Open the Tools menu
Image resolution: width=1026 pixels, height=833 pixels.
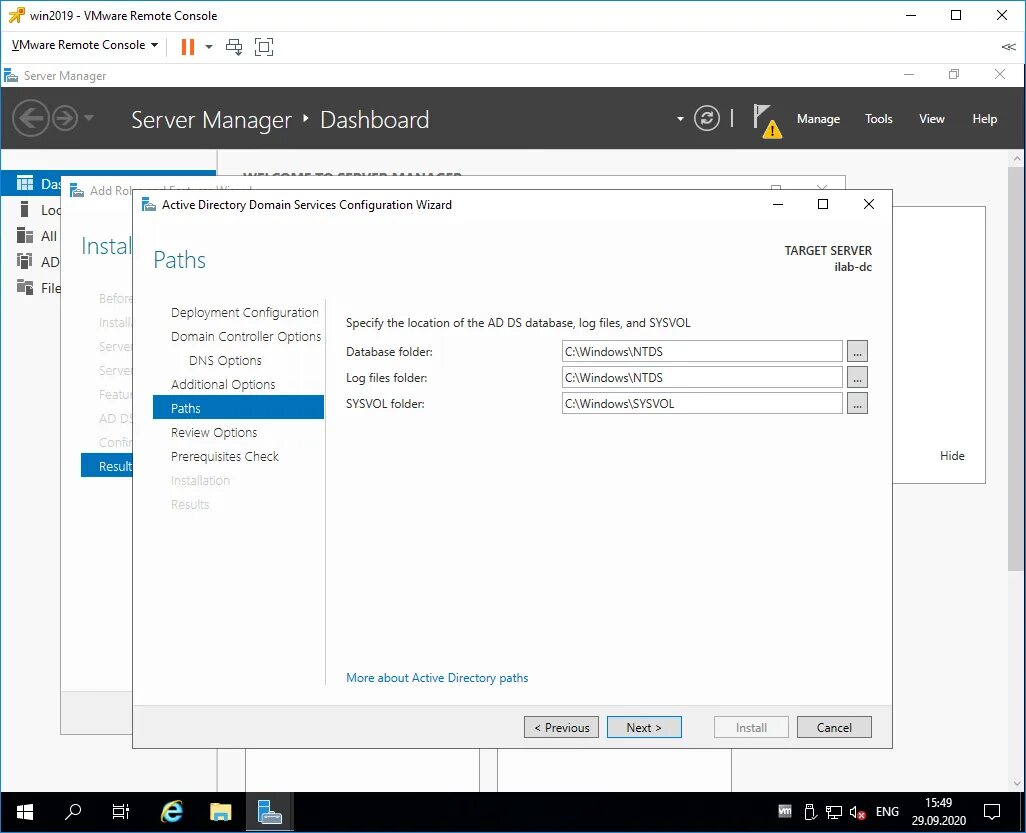coord(878,118)
